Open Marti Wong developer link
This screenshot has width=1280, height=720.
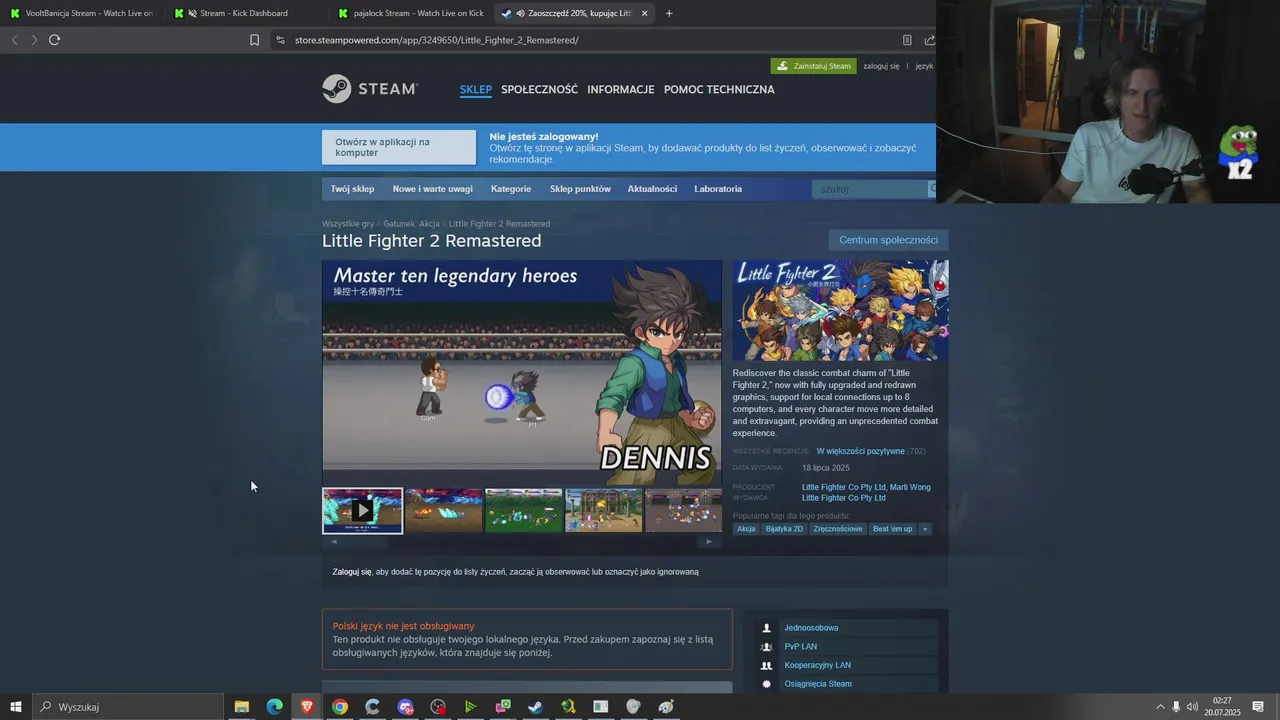click(910, 487)
